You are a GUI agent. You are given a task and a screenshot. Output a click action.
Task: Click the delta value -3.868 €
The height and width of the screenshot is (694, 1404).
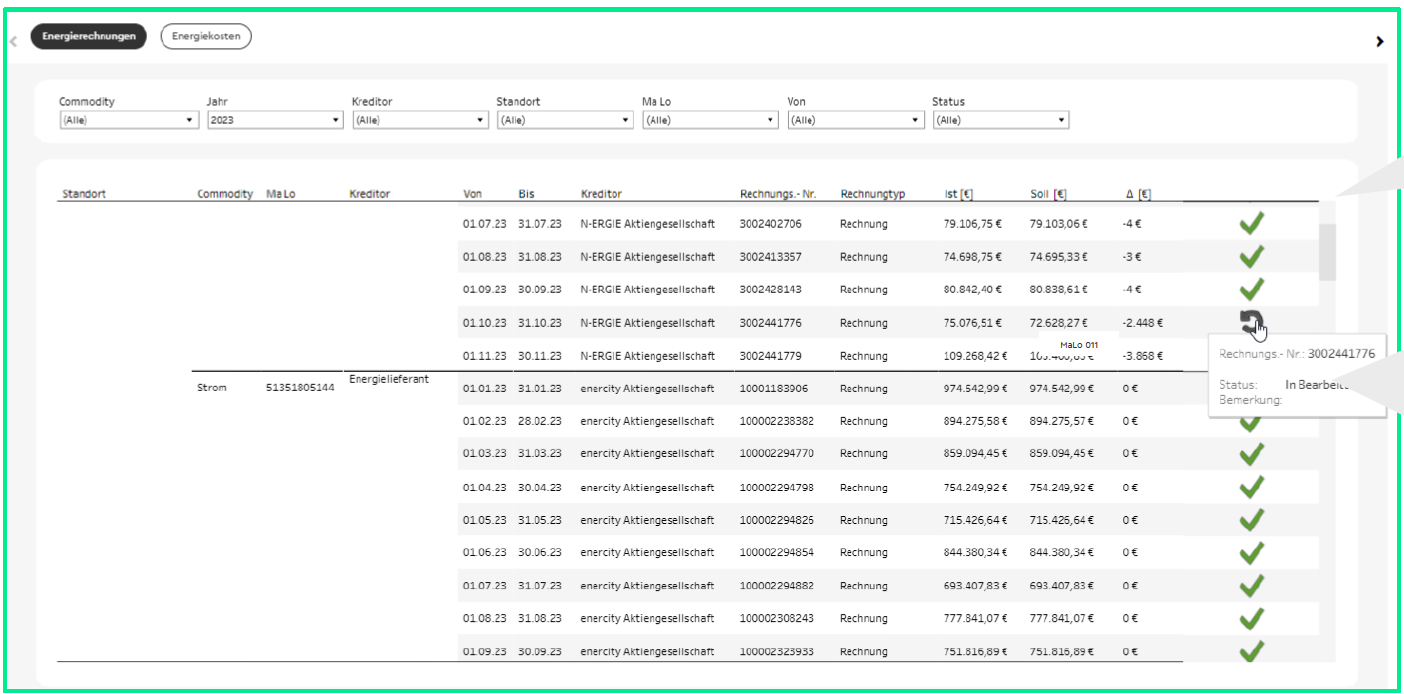click(1142, 356)
